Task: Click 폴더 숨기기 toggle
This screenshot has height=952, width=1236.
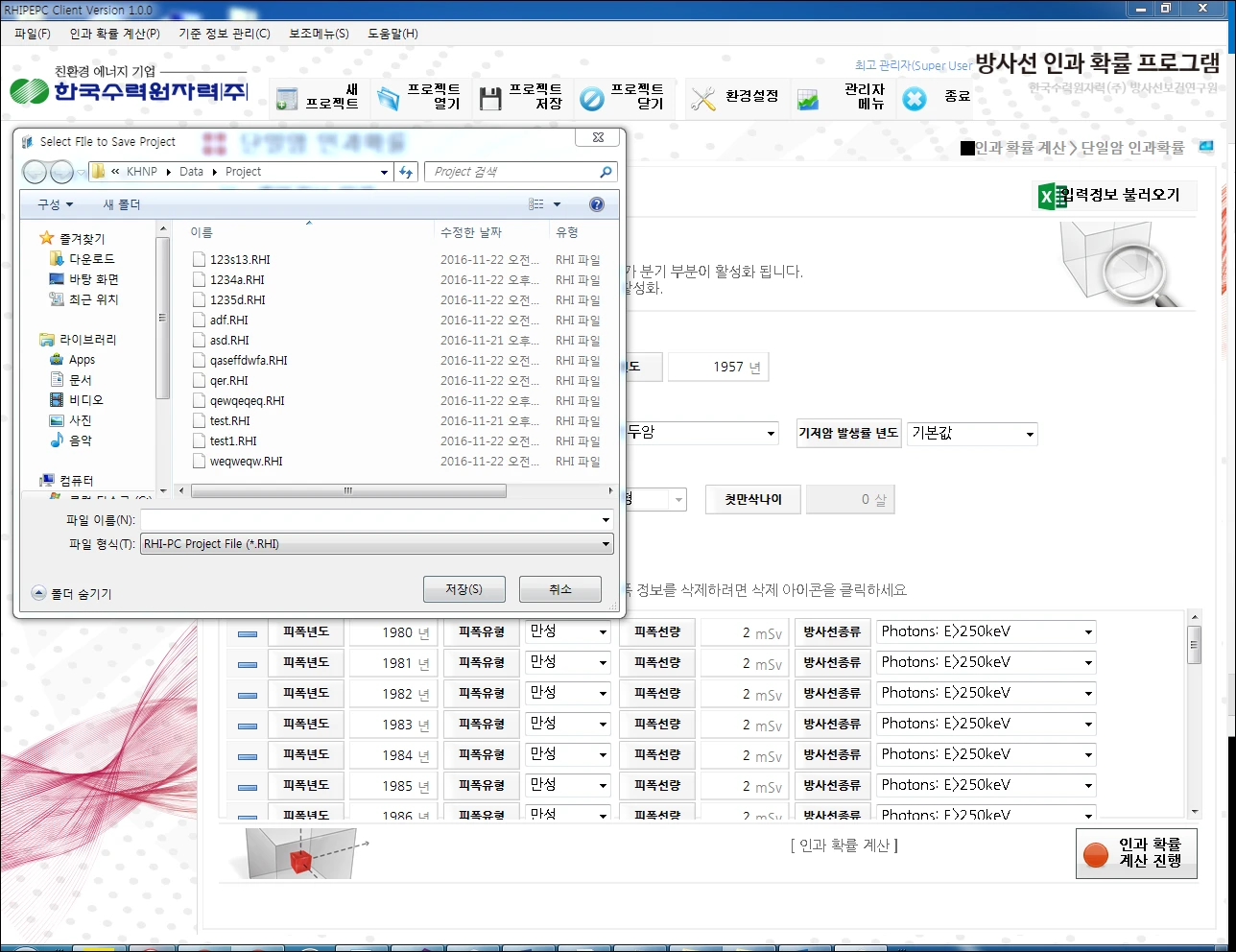Action: coord(72,594)
